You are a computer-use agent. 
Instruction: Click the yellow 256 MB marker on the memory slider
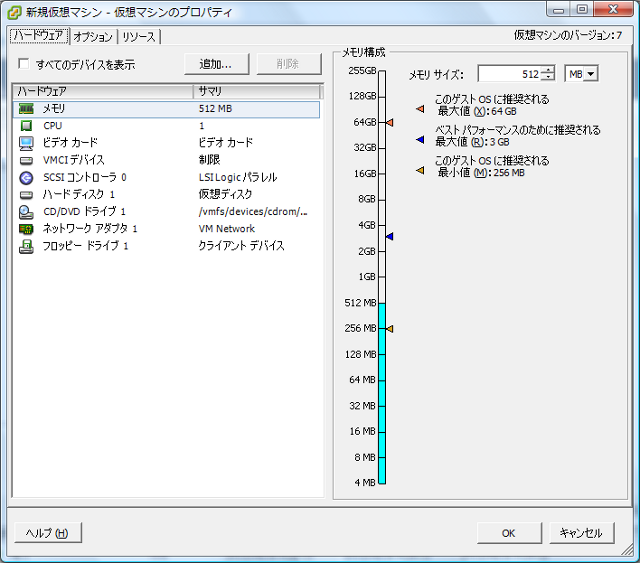[x=390, y=329]
